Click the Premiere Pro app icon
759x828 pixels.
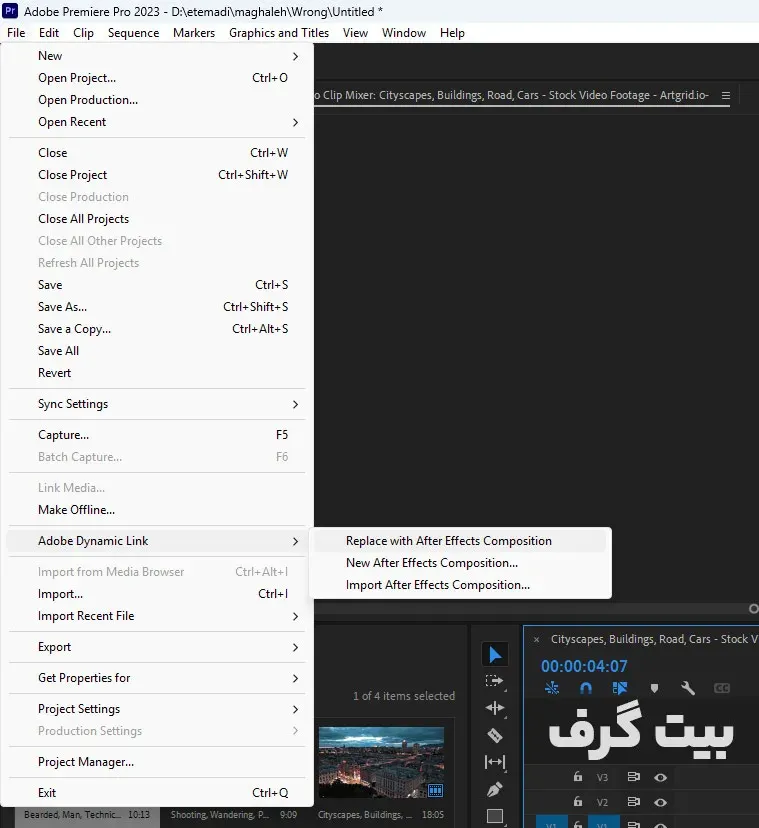pos(10,11)
